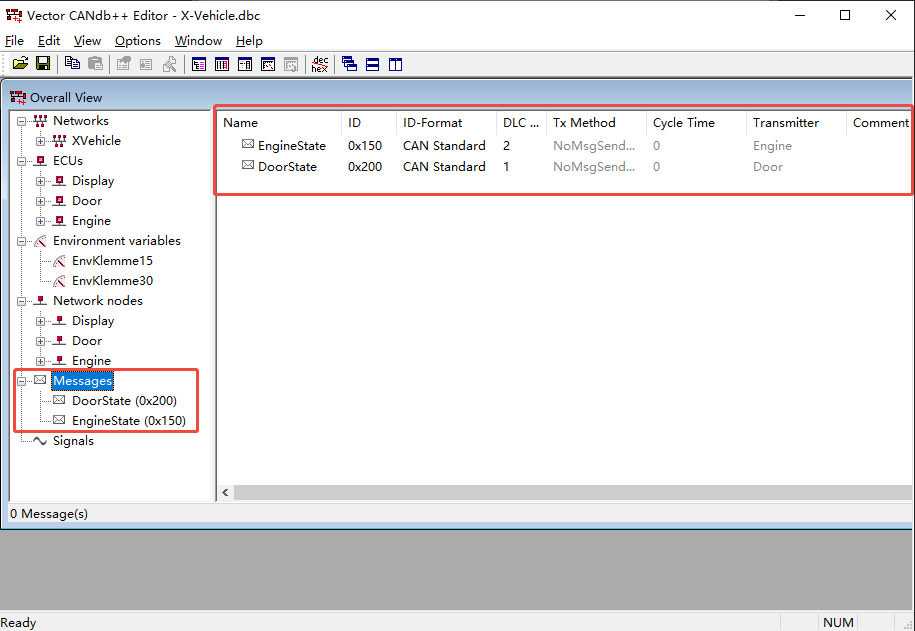Open the View menu

click(88, 41)
